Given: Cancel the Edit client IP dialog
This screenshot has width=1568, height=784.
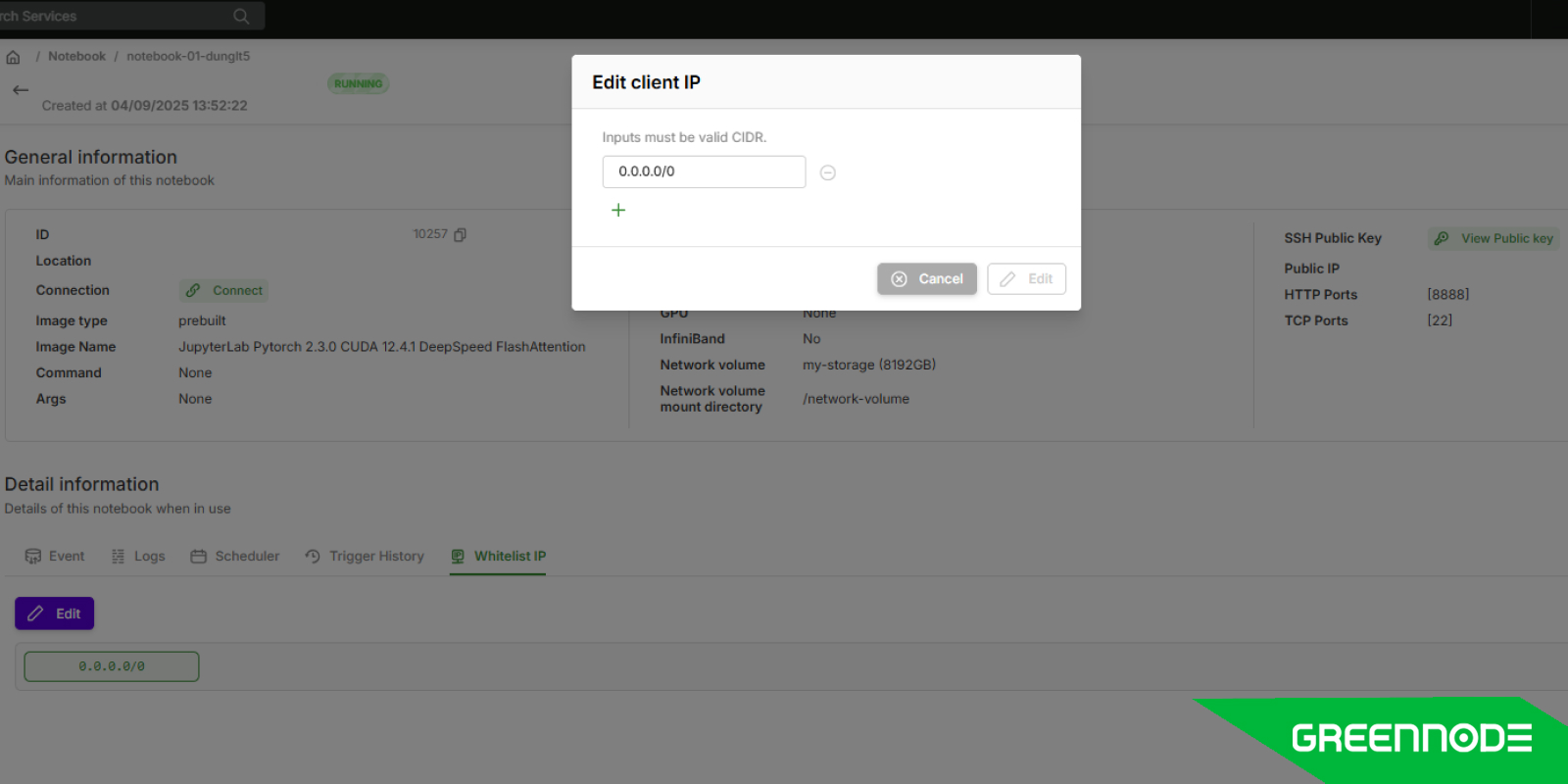Looking at the screenshot, I should pyautogui.click(x=926, y=279).
